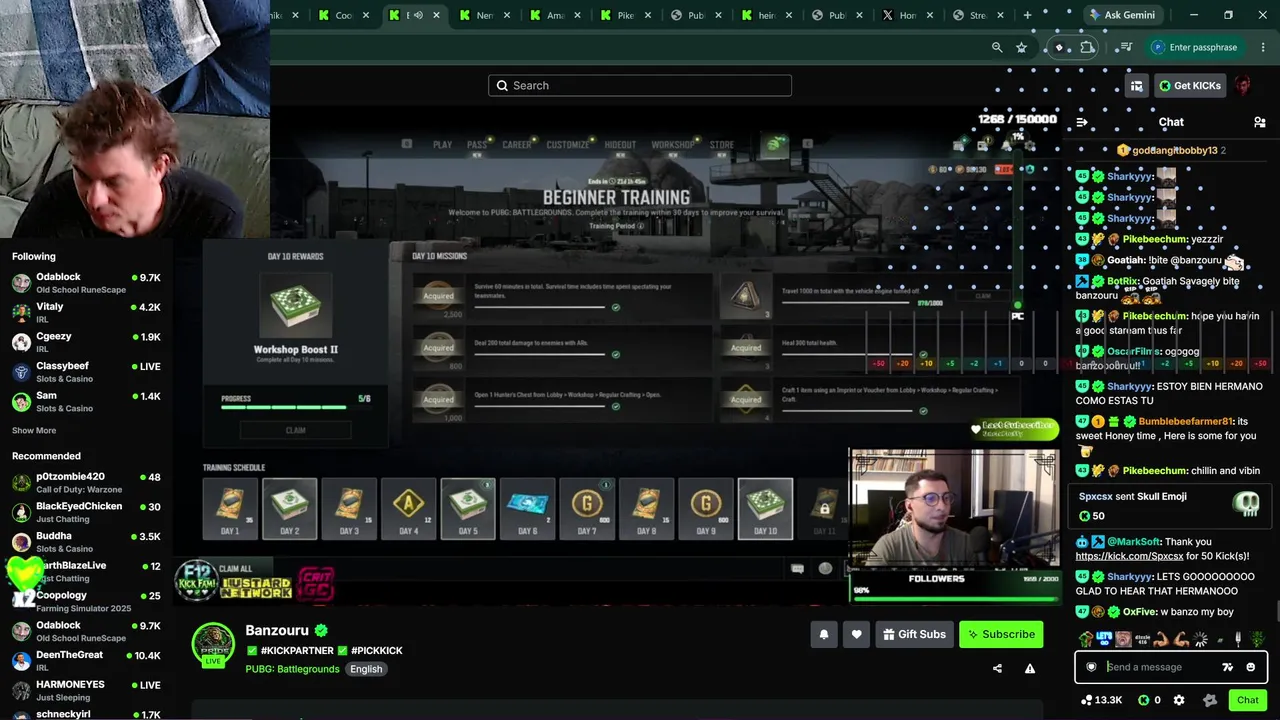The width and height of the screenshot is (1280, 720).
Task: Switch to the Ama browser tab
Action: [x=555, y=15]
